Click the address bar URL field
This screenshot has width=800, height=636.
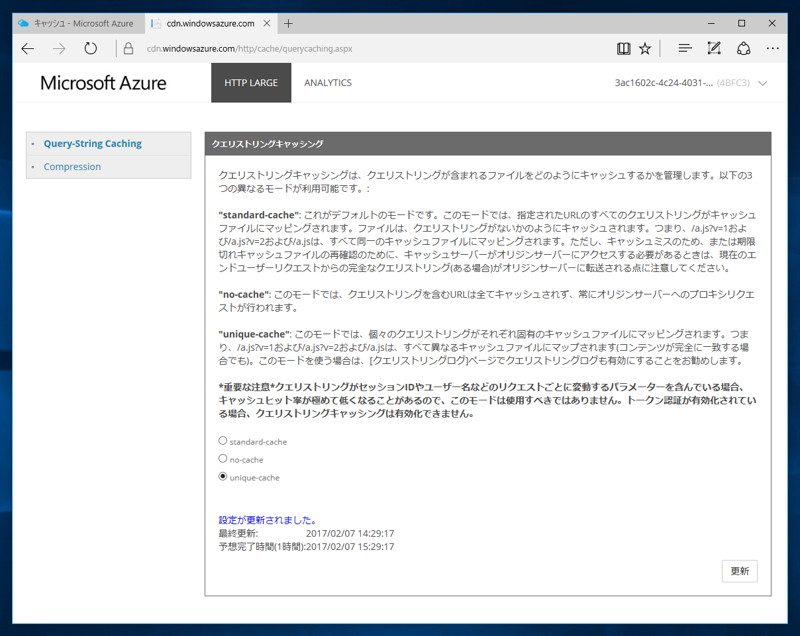(x=249, y=49)
